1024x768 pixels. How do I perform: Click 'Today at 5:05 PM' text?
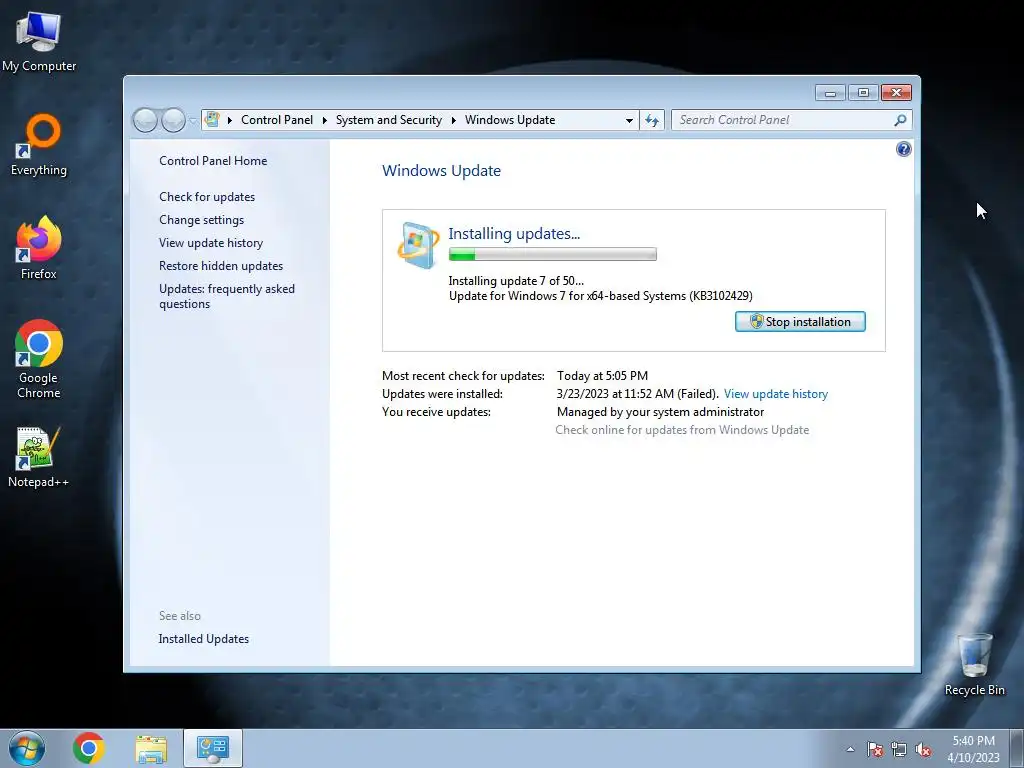click(x=602, y=376)
